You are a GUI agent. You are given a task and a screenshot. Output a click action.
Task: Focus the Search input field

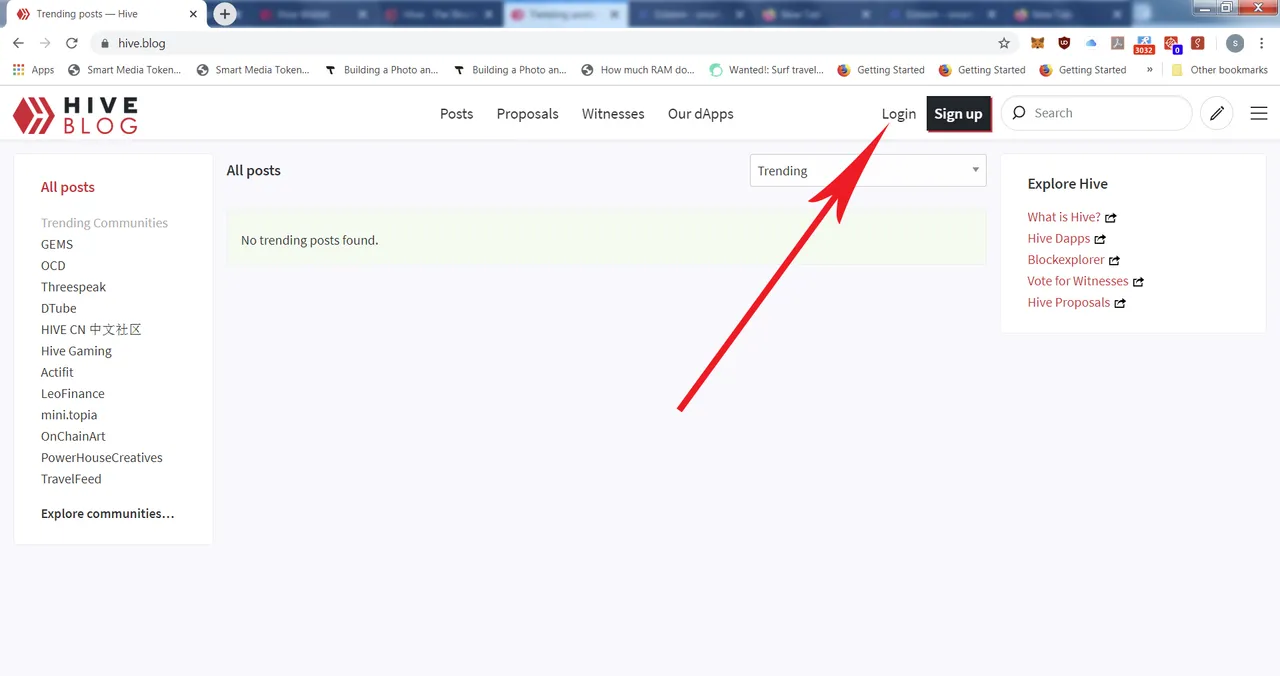coord(1096,113)
